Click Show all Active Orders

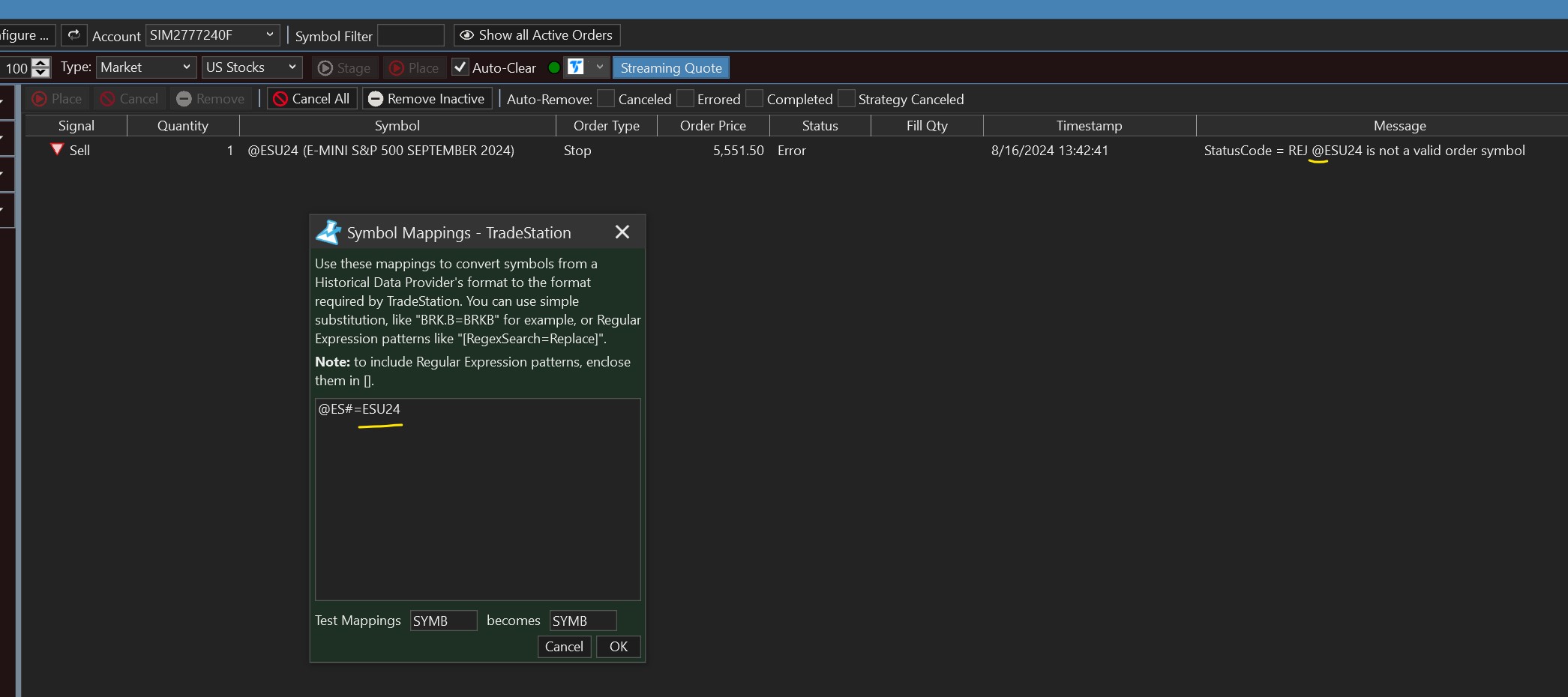click(x=537, y=35)
